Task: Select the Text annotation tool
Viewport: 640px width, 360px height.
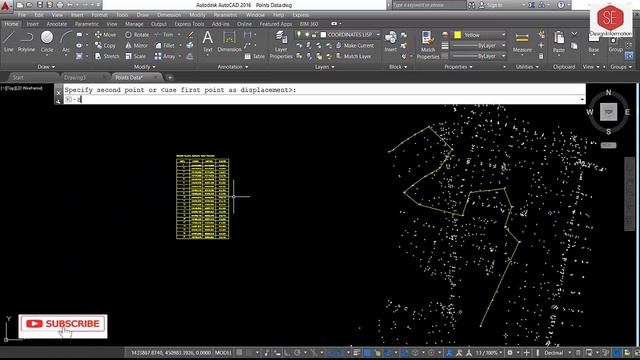Action: point(207,42)
